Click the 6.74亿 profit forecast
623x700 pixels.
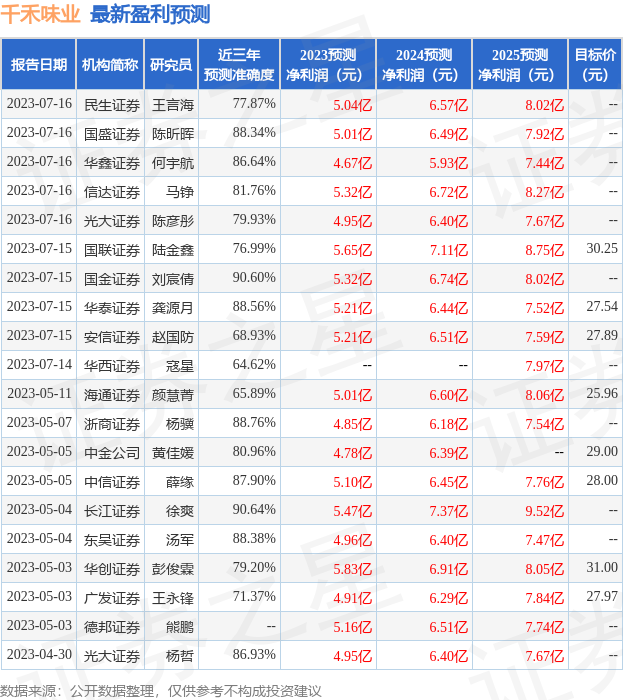point(449,279)
